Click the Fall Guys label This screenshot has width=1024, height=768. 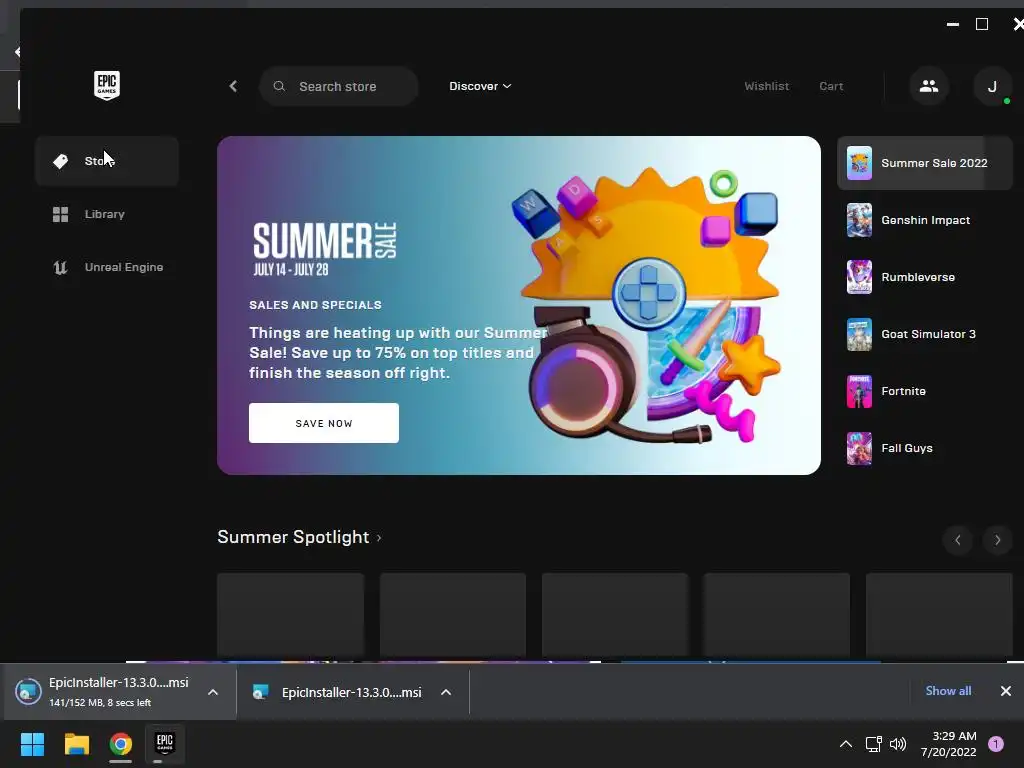(907, 448)
